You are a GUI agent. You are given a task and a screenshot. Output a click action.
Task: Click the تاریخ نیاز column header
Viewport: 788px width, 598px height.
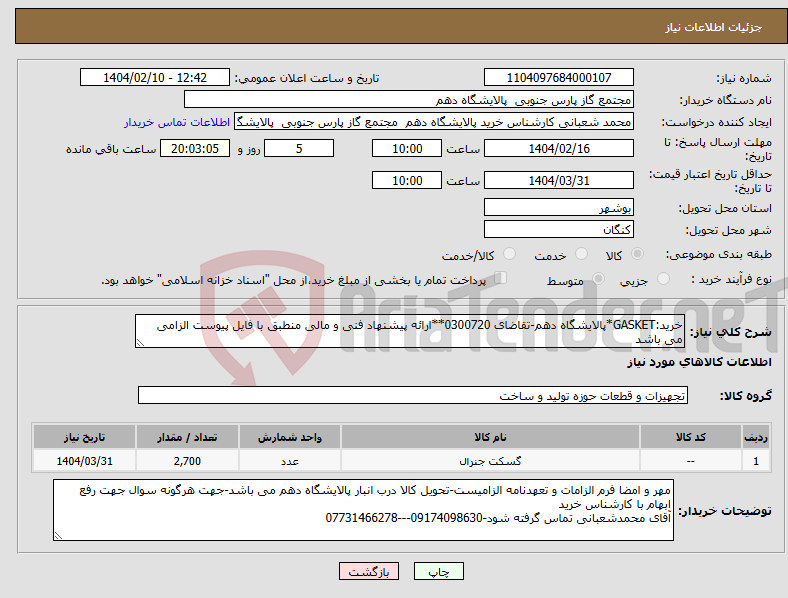point(84,437)
